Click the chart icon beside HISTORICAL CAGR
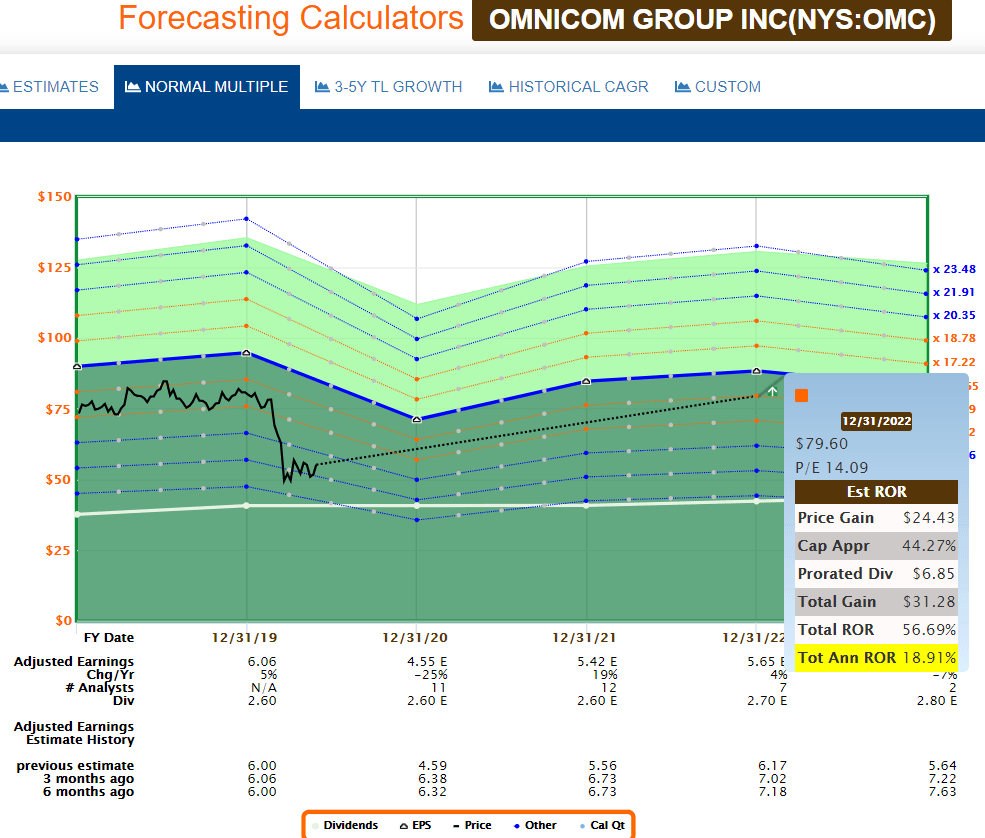 (496, 87)
